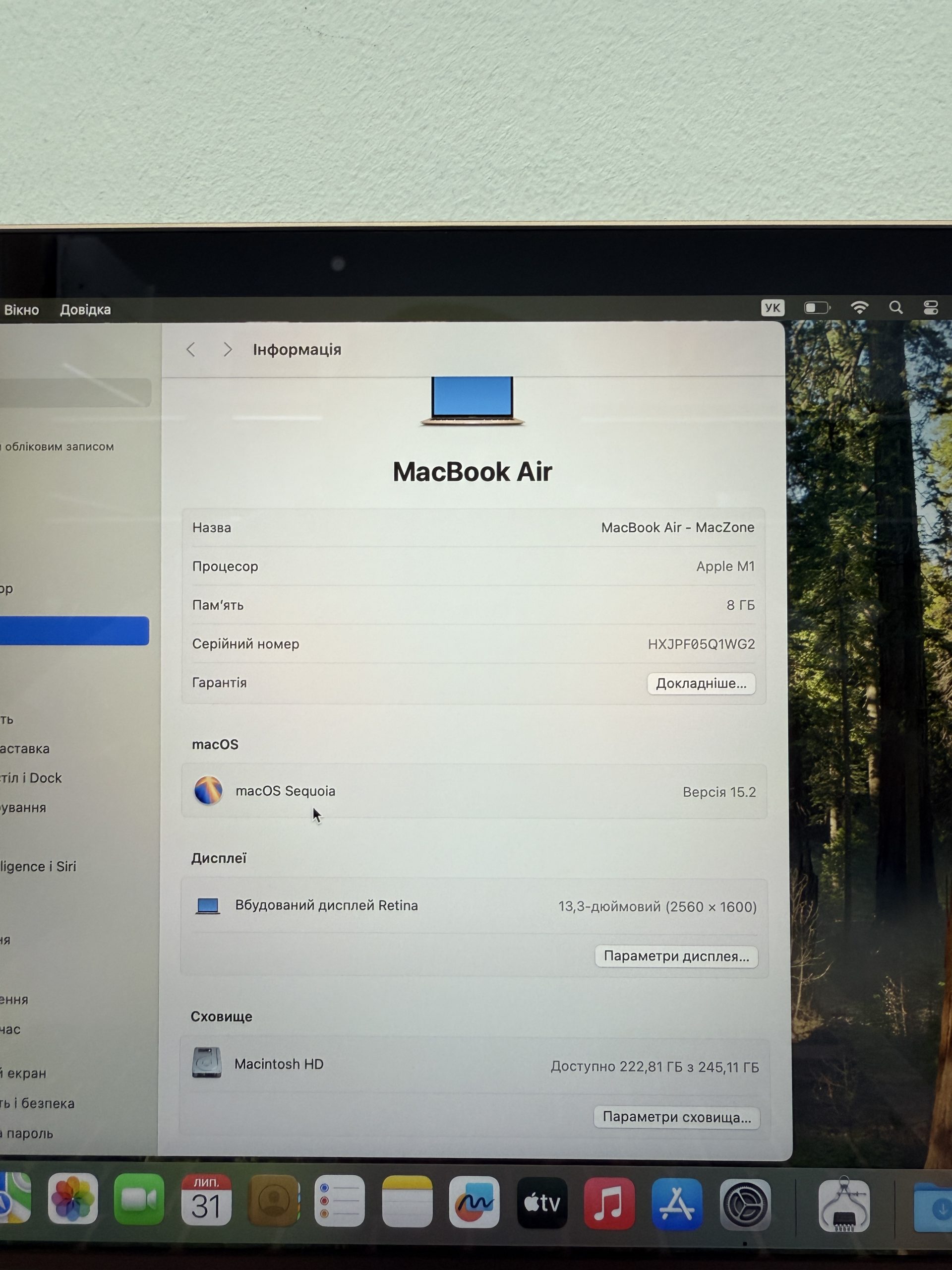Open the Calendar app showing 31

pyautogui.click(x=206, y=1200)
